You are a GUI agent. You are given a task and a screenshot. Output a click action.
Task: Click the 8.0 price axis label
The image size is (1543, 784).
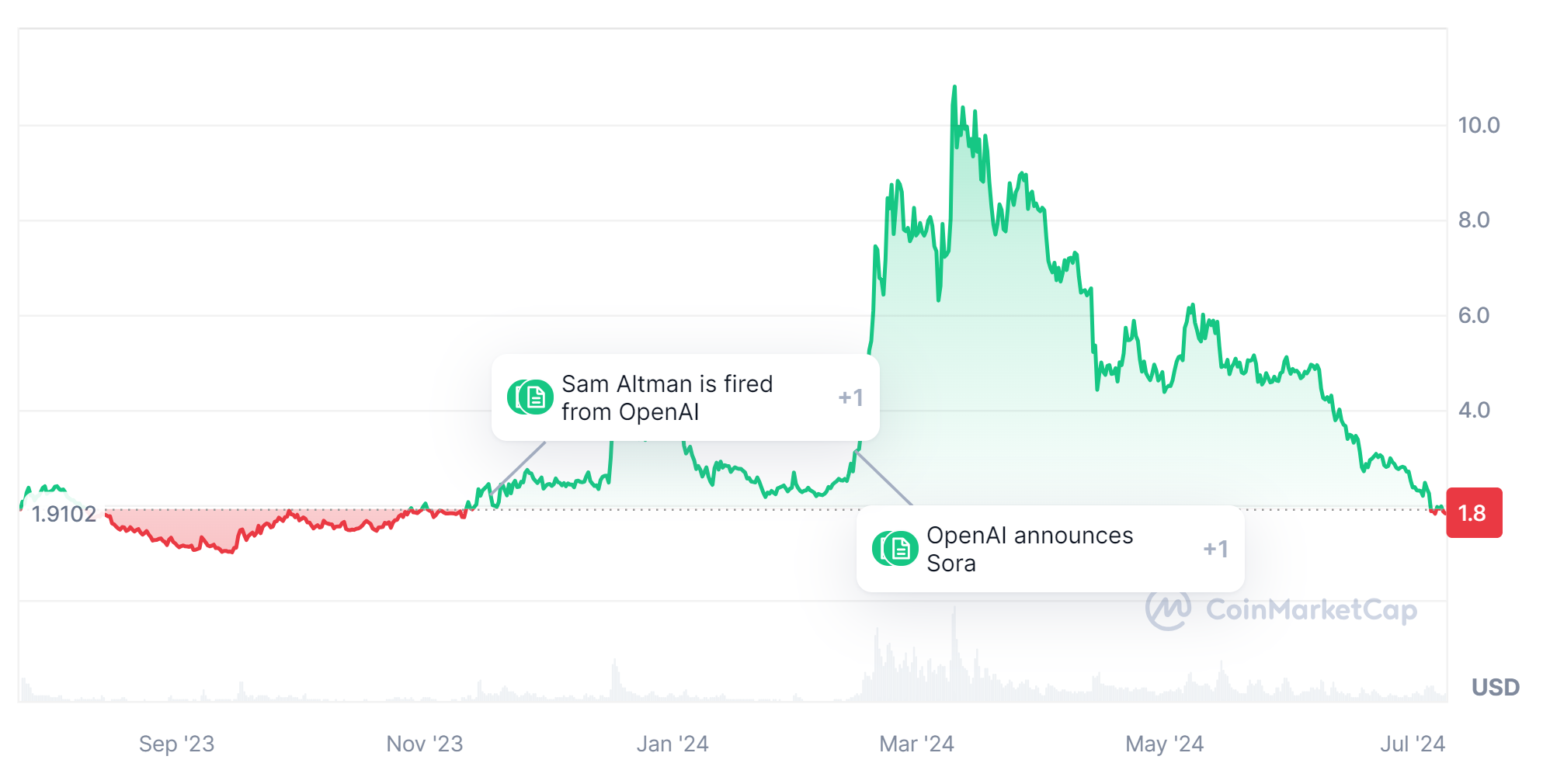pos(1474,220)
